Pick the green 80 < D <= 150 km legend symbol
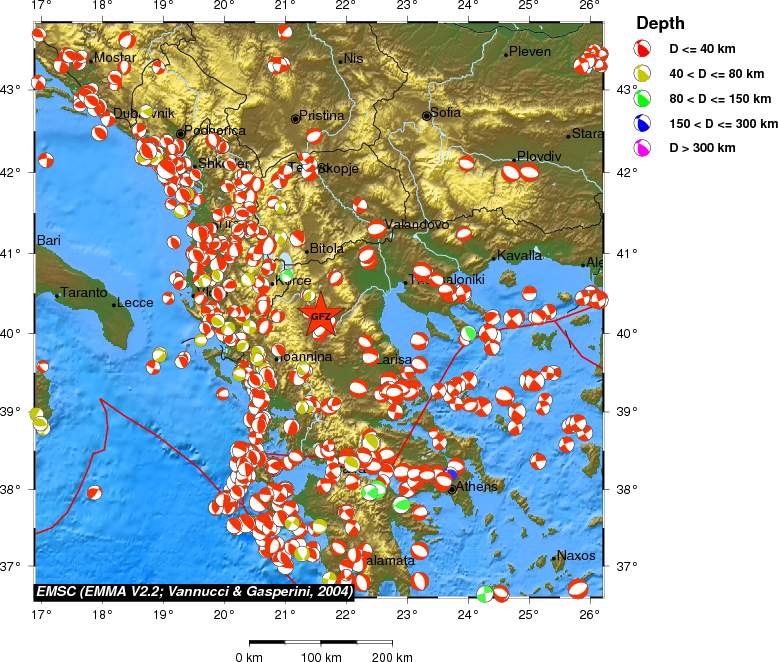 (x=645, y=98)
